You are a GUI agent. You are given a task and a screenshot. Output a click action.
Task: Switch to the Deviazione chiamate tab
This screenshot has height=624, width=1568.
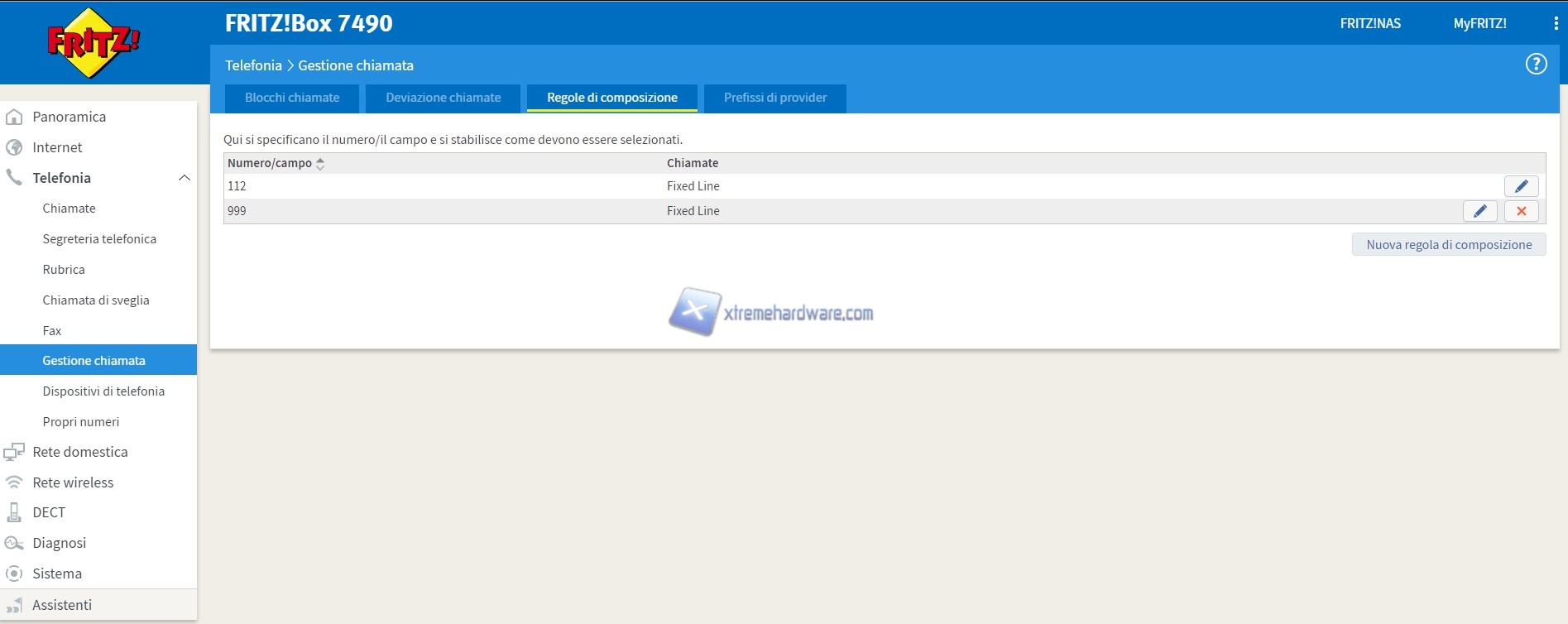pos(443,98)
